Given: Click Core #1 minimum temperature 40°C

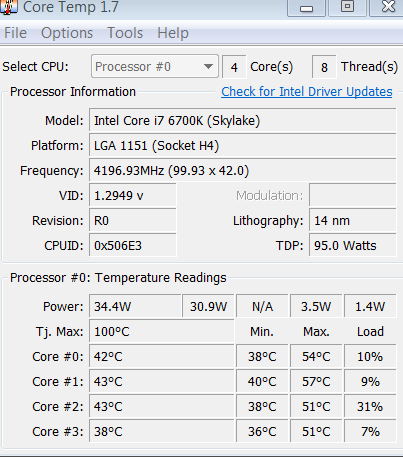Looking at the screenshot, I should point(262,381).
